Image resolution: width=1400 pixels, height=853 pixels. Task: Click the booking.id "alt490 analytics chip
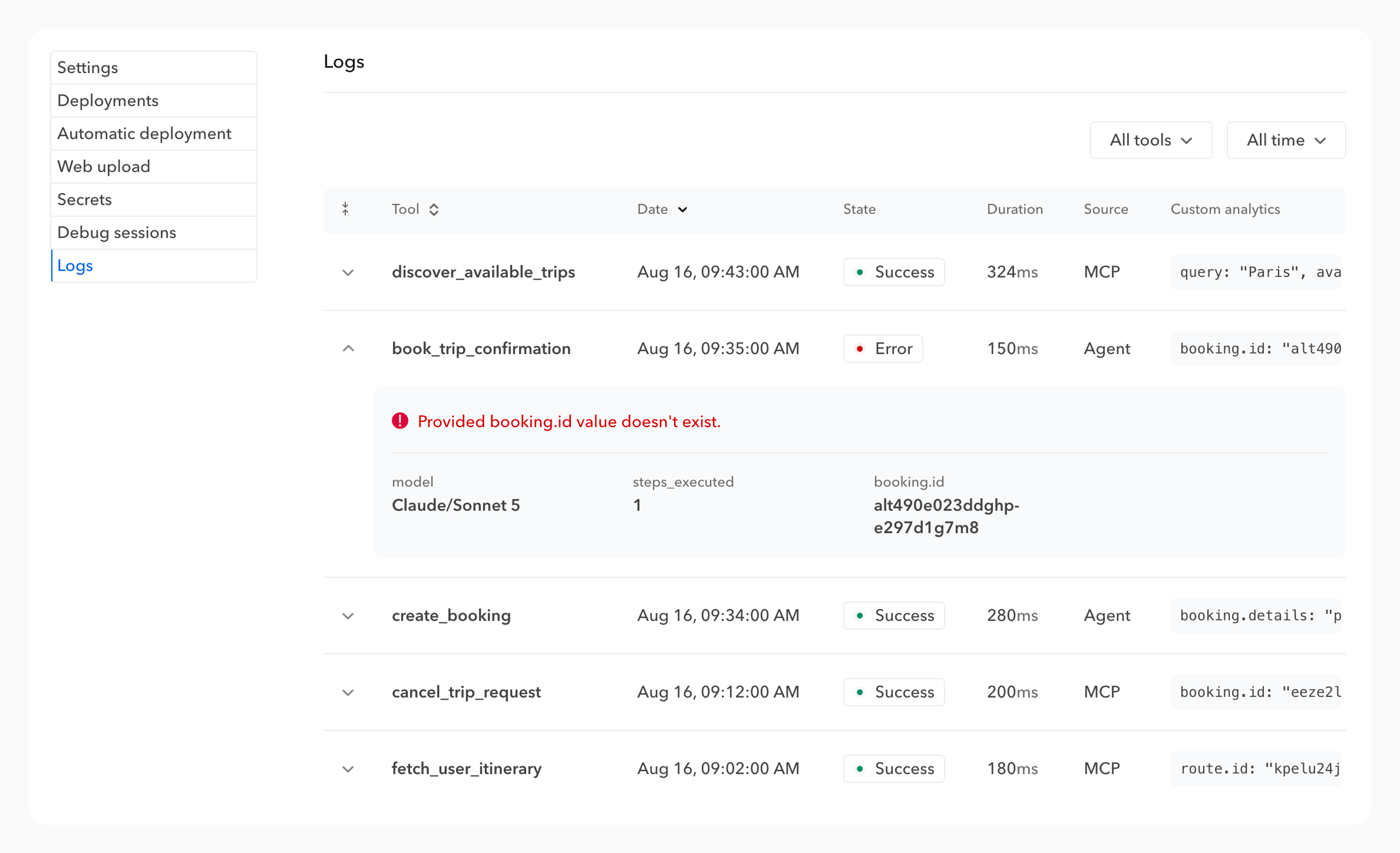[1256, 349]
